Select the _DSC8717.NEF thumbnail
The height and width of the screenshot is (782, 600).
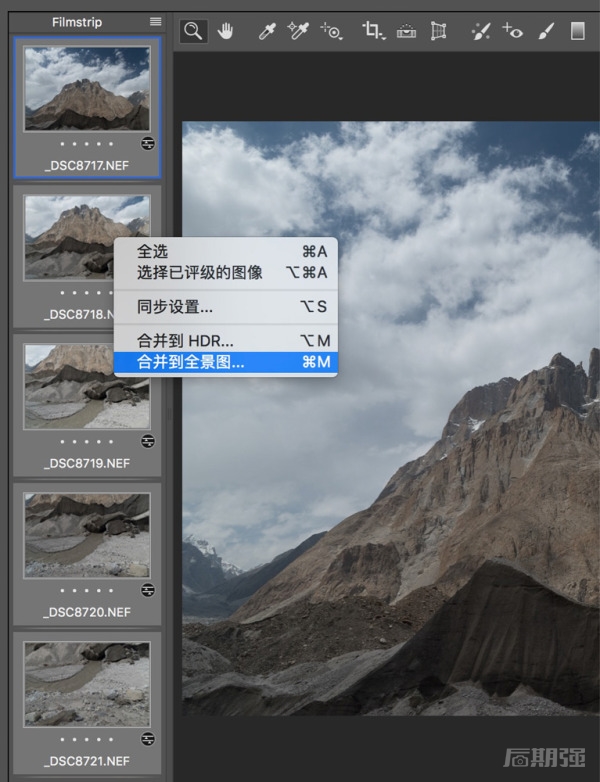87,88
